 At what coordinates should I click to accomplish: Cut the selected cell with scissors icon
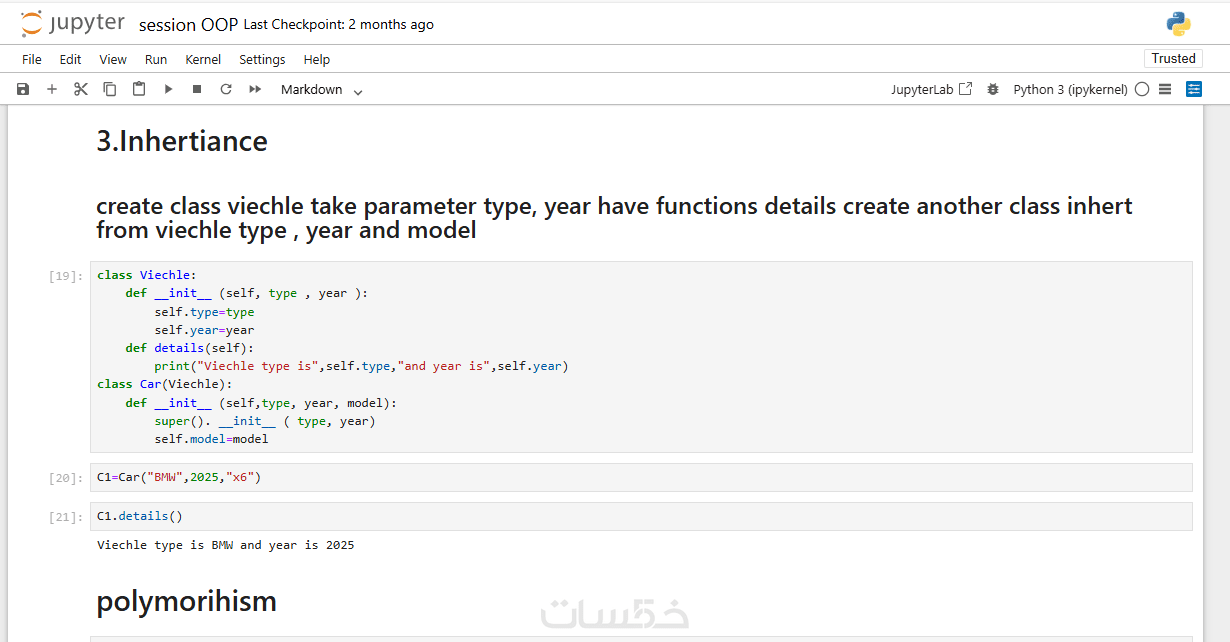pyautogui.click(x=81, y=89)
